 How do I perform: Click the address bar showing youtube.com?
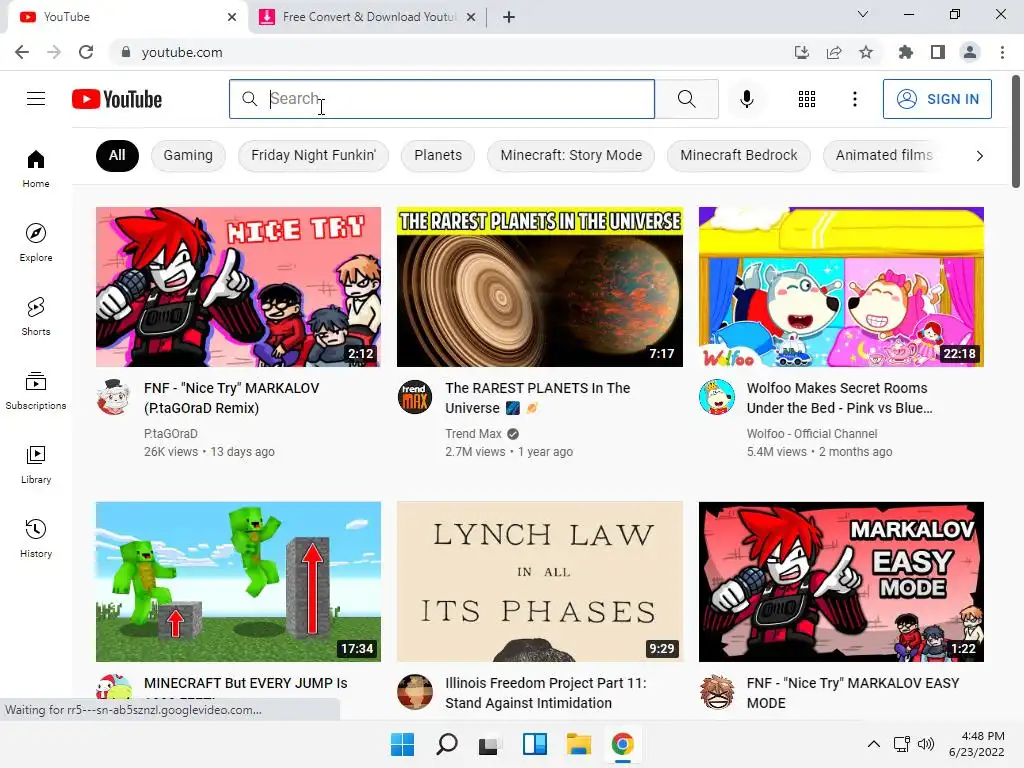(x=451, y=52)
